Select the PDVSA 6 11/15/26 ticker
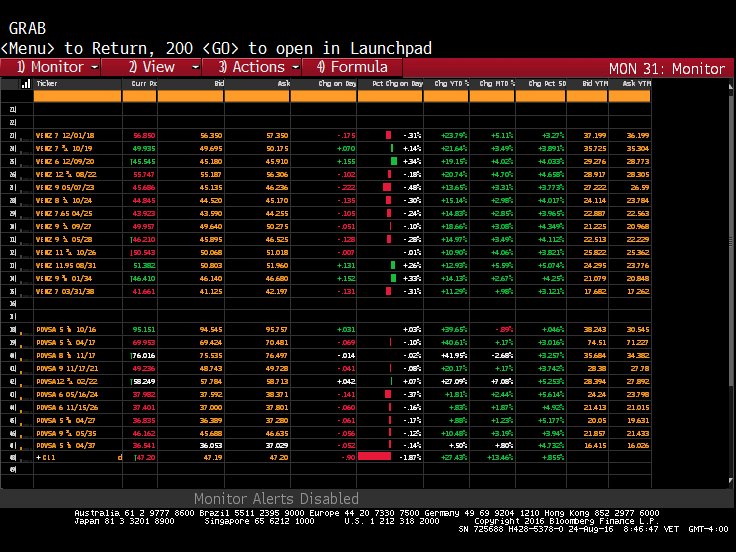The height and width of the screenshot is (552, 736). coord(67,407)
